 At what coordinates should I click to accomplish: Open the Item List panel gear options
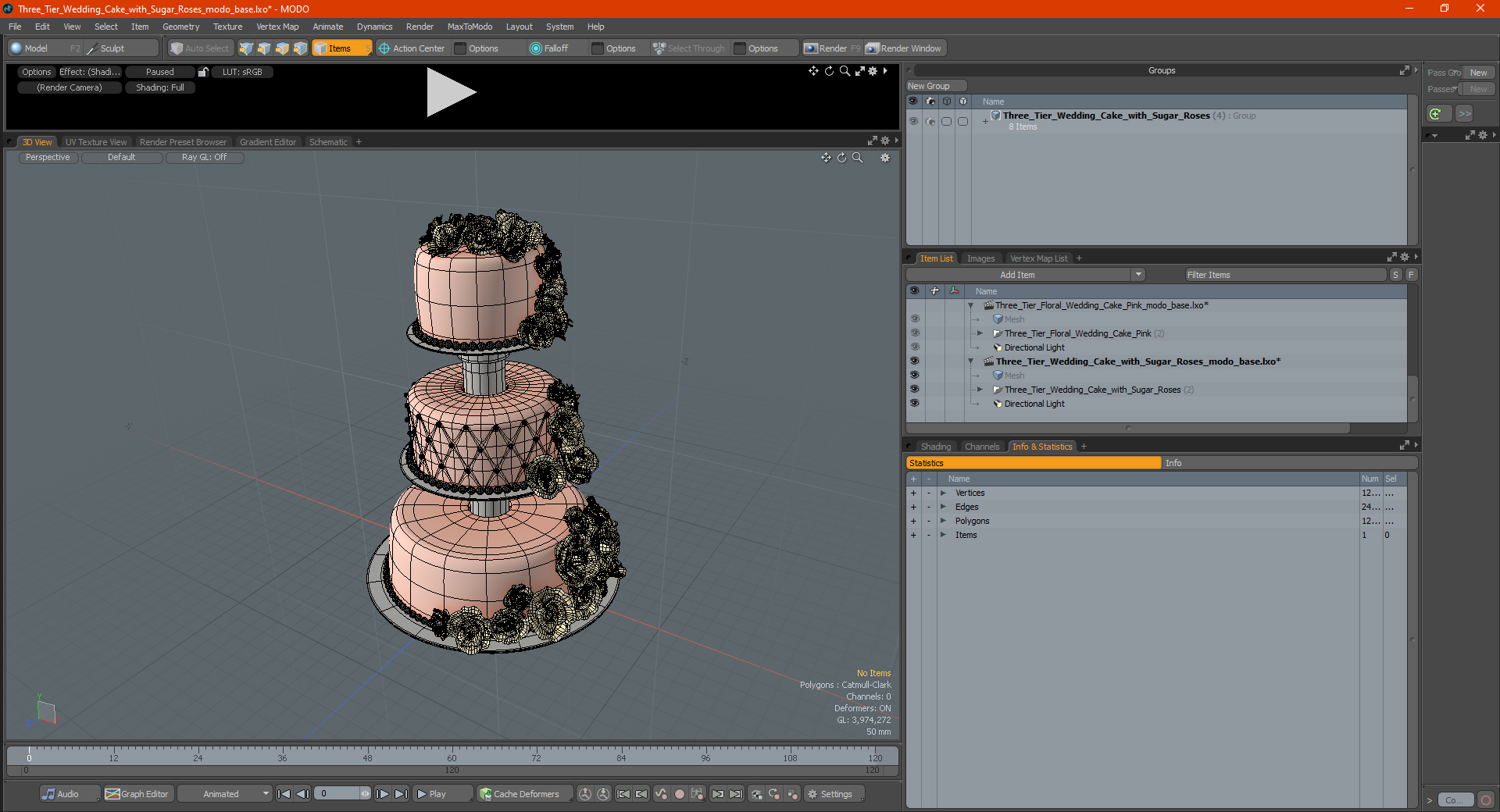point(1405,257)
